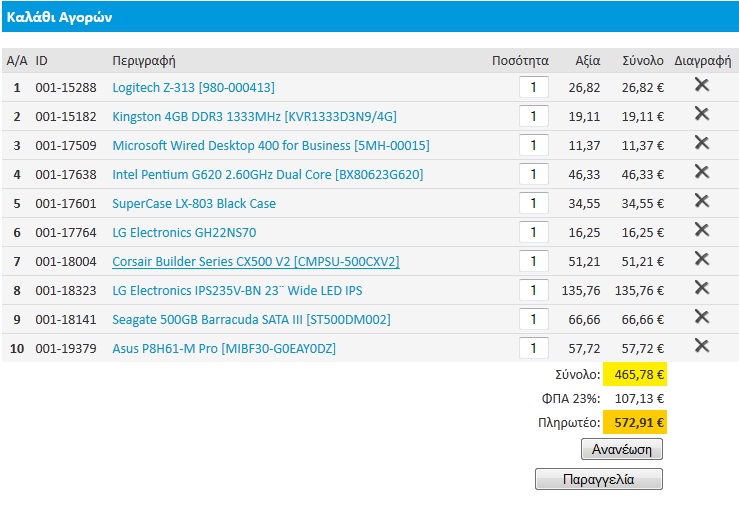This screenshot has height=508, width=739.
Task: Select ID text 001-17764
Action: point(66,232)
